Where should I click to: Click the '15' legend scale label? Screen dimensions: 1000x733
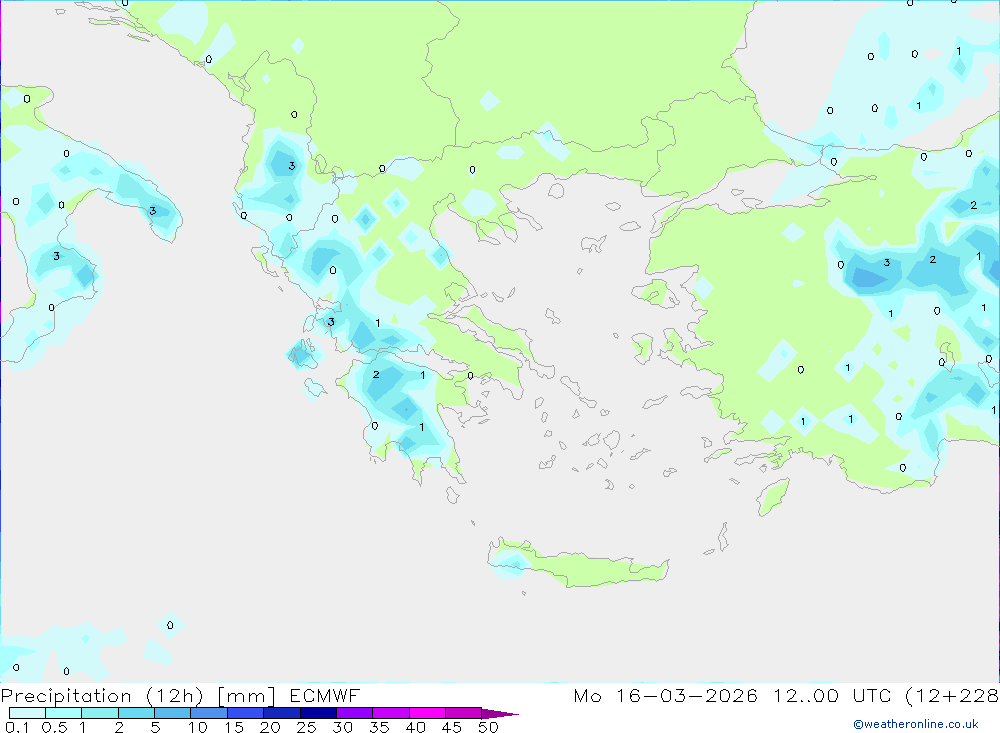coord(234,727)
